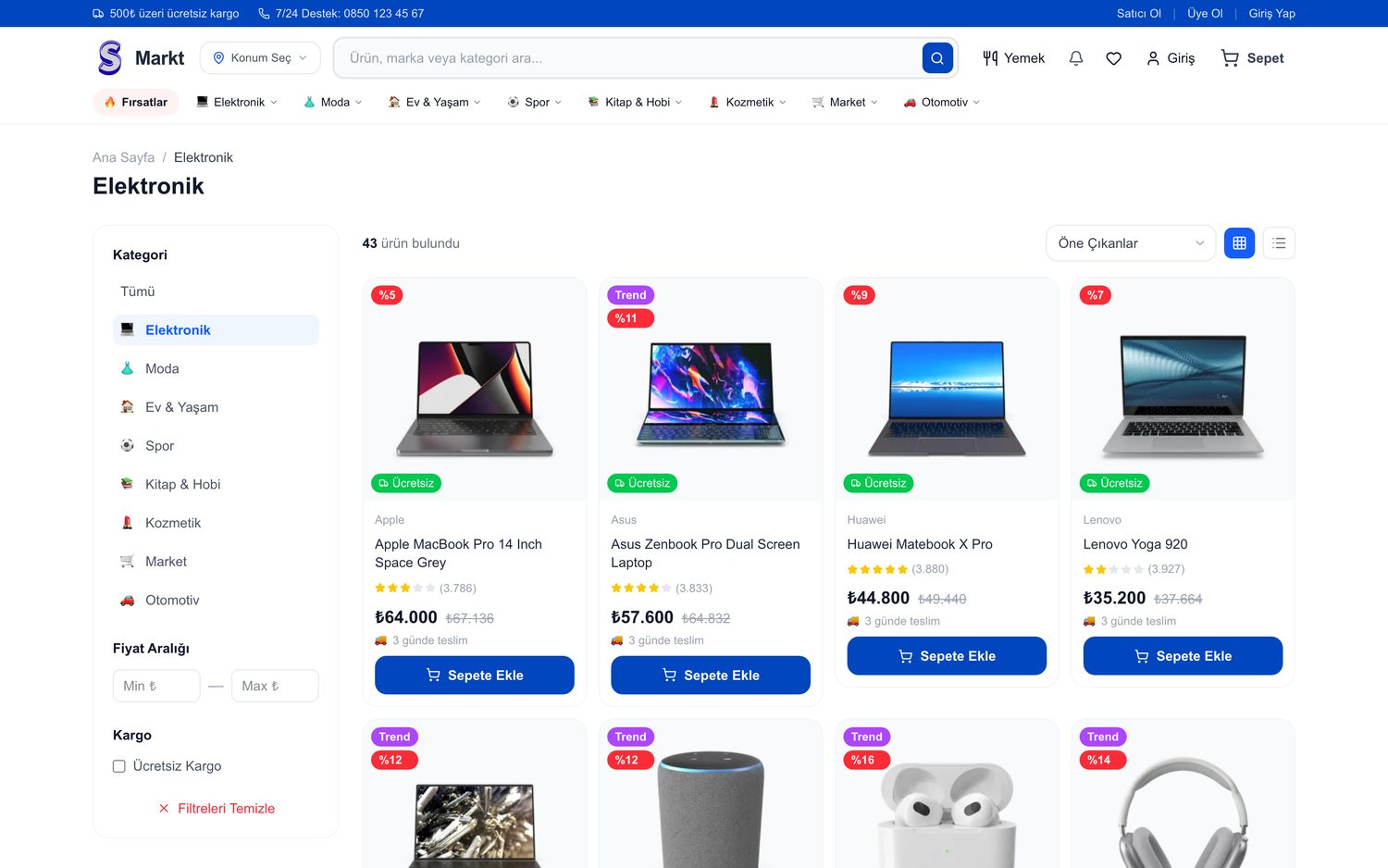Viewport: 1388px width, 868px height.
Task: Expand the Kozmetik nav menu
Action: (x=747, y=102)
